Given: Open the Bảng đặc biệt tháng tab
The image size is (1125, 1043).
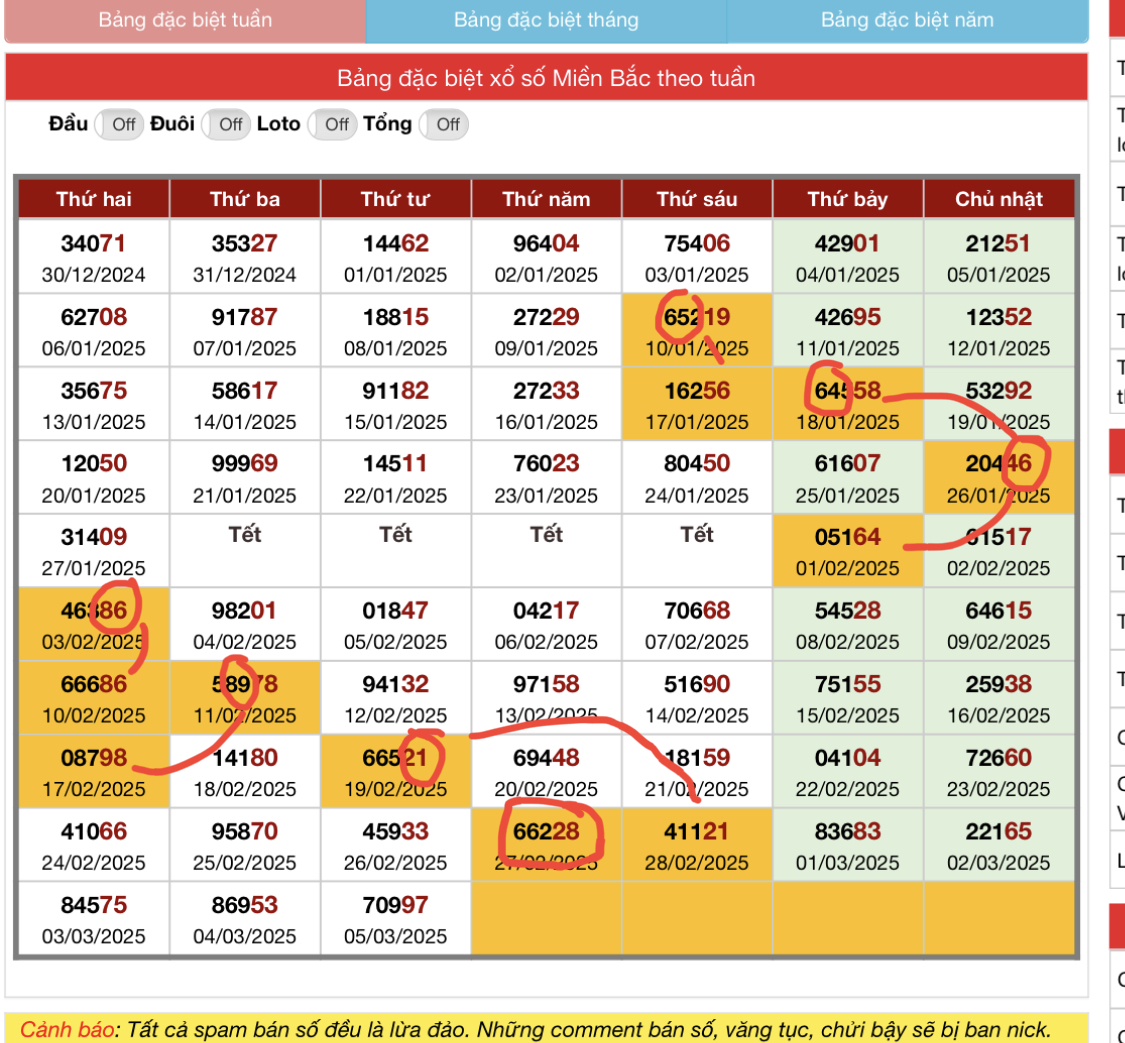Looking at the screenshot, I should (545, 21).
